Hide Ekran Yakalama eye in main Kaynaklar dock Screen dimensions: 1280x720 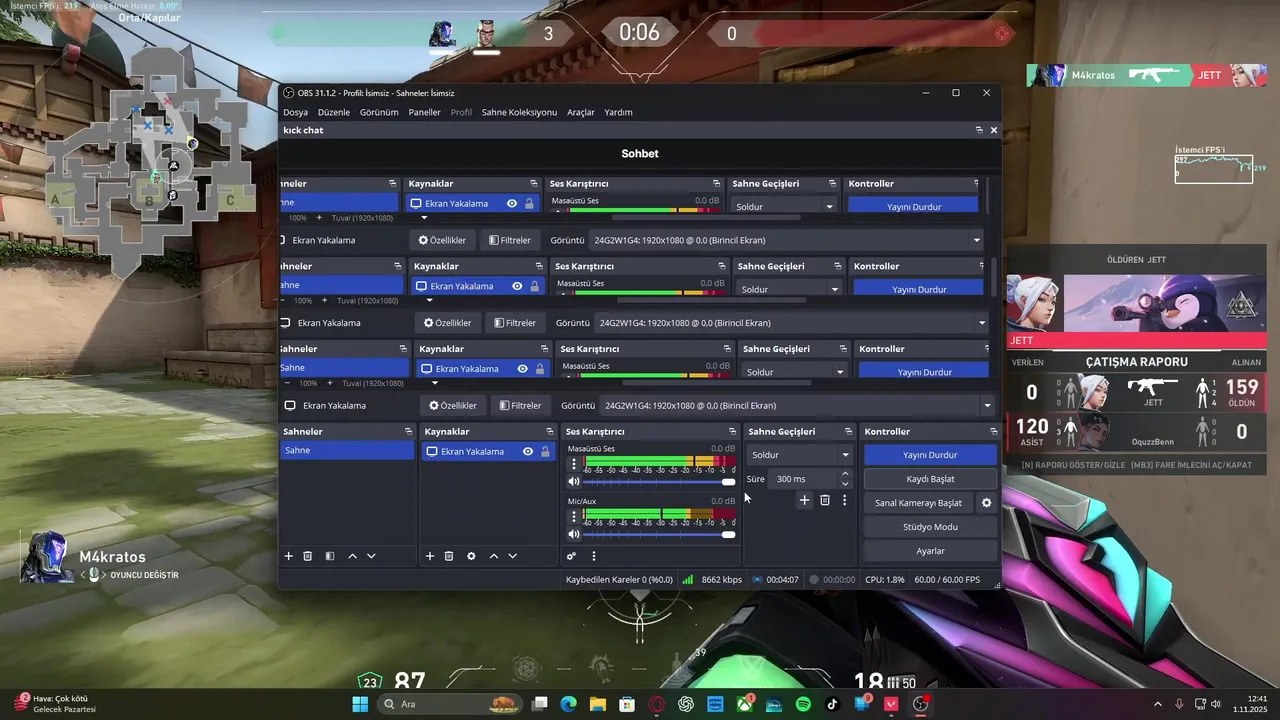pyautogui.click(x=528, y=451)
